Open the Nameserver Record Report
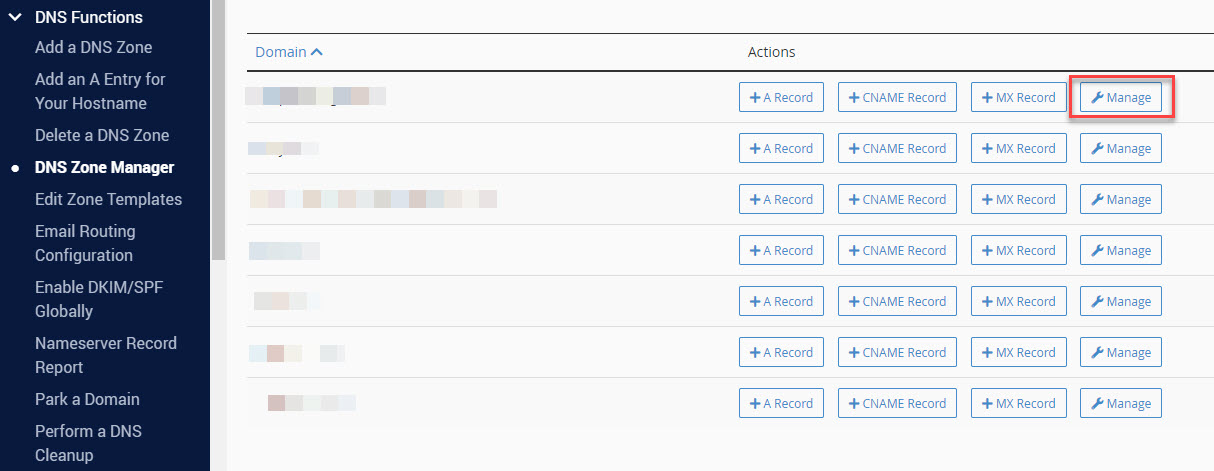Screen dimensions: 1214x471 (105, 355)
